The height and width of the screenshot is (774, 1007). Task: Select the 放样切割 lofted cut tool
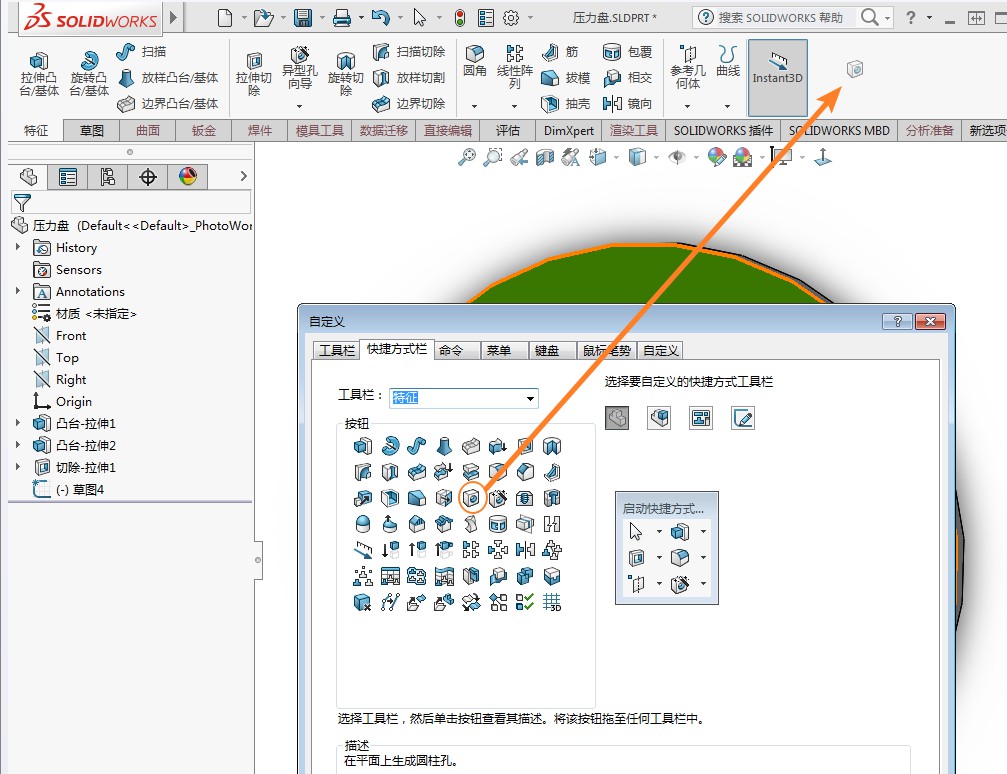pyautogui.click(x=408, y=78)
